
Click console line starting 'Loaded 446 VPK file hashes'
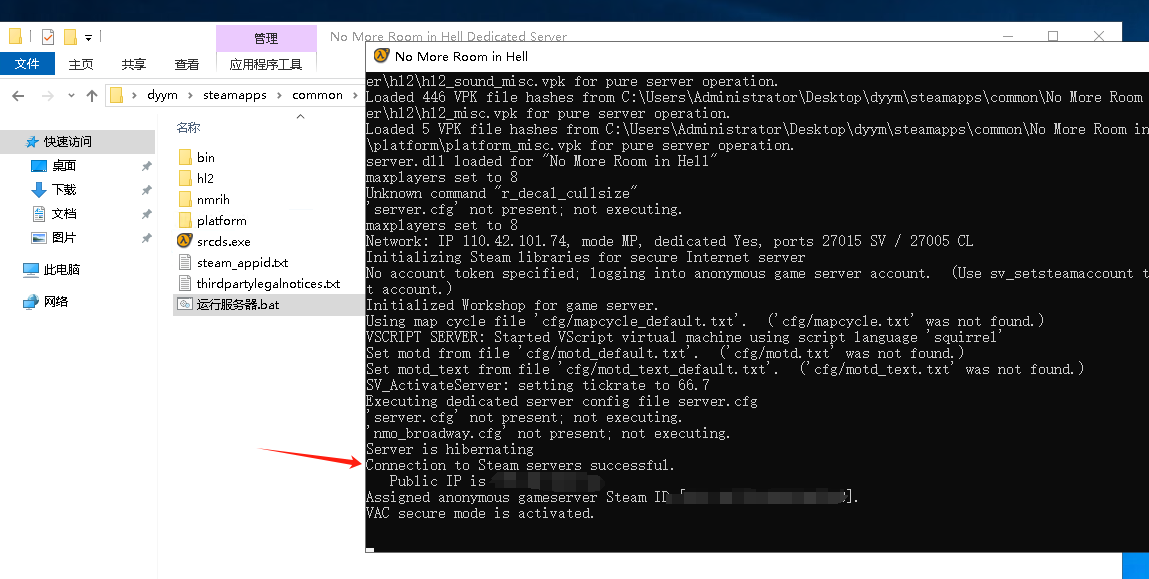point(754,97)
